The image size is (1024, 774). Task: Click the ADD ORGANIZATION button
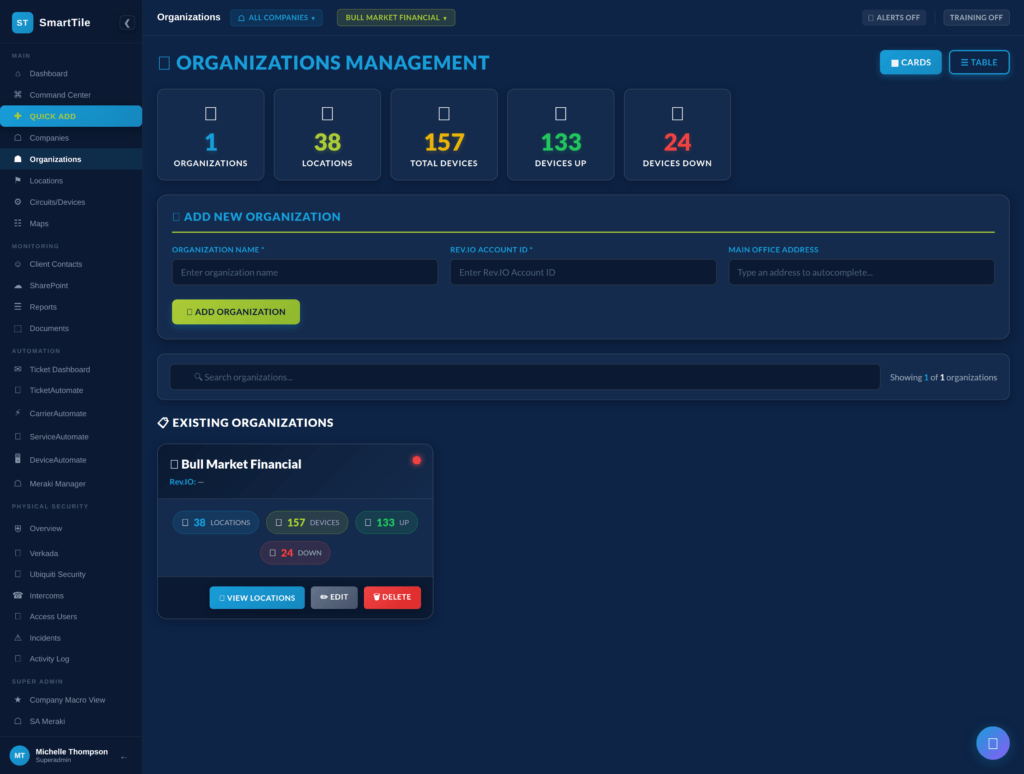click(236, 312)
